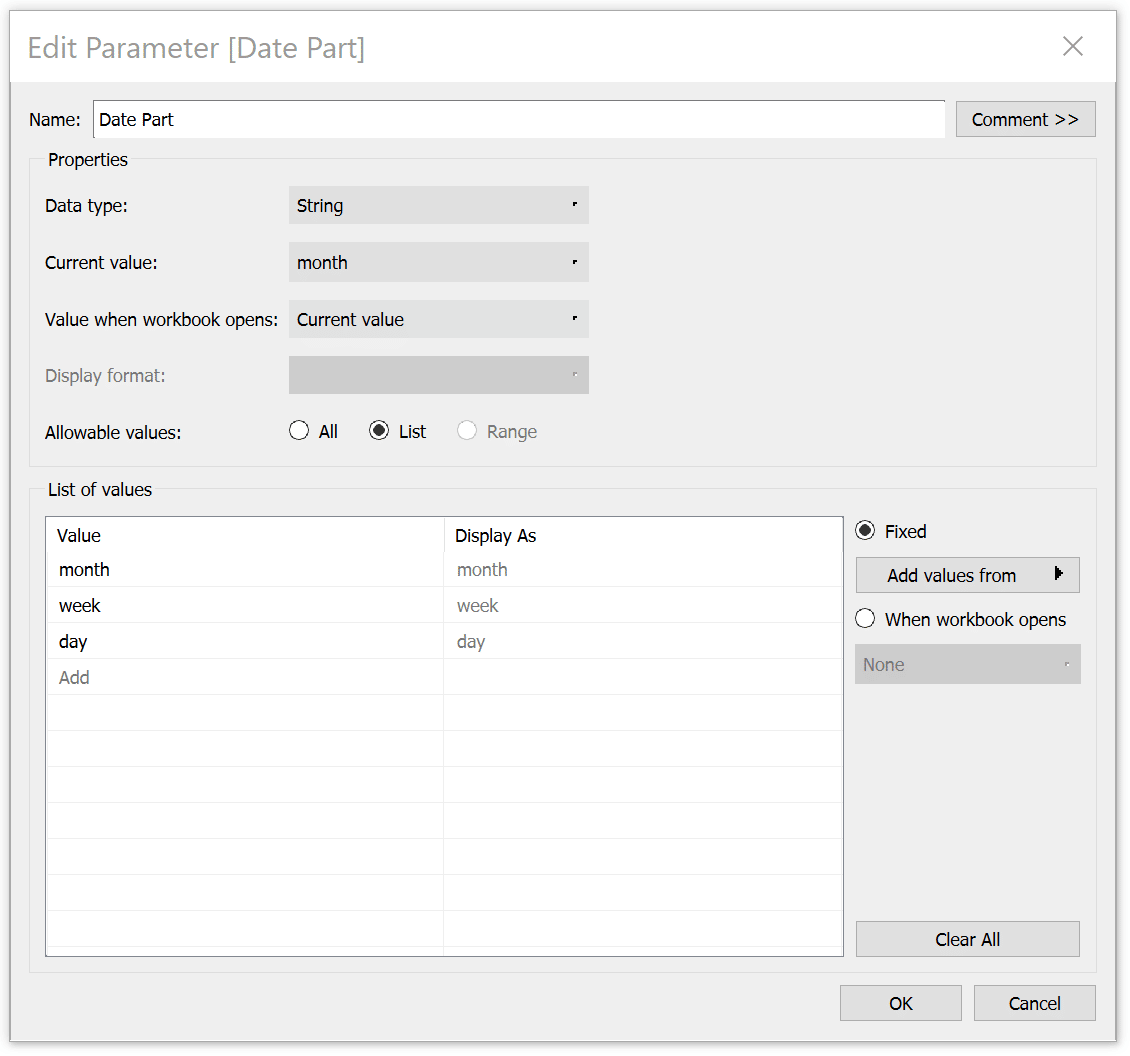
Task: Click 'month' in Display As column
Action: (643, 569)
